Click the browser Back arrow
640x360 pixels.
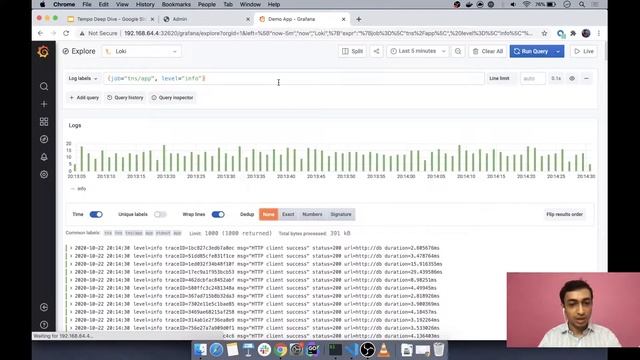pos(40,33)
